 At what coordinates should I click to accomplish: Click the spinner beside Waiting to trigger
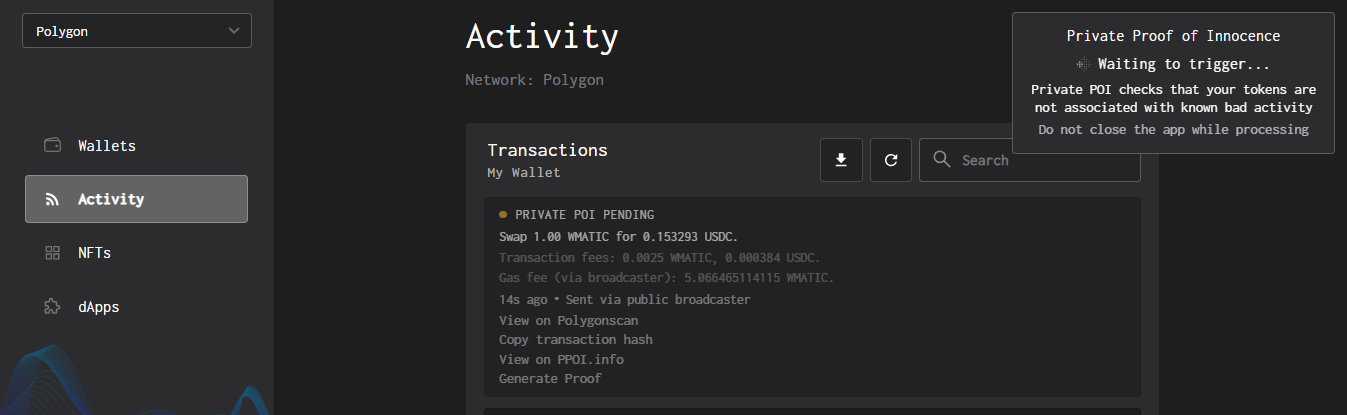(x=1082, y=64)
